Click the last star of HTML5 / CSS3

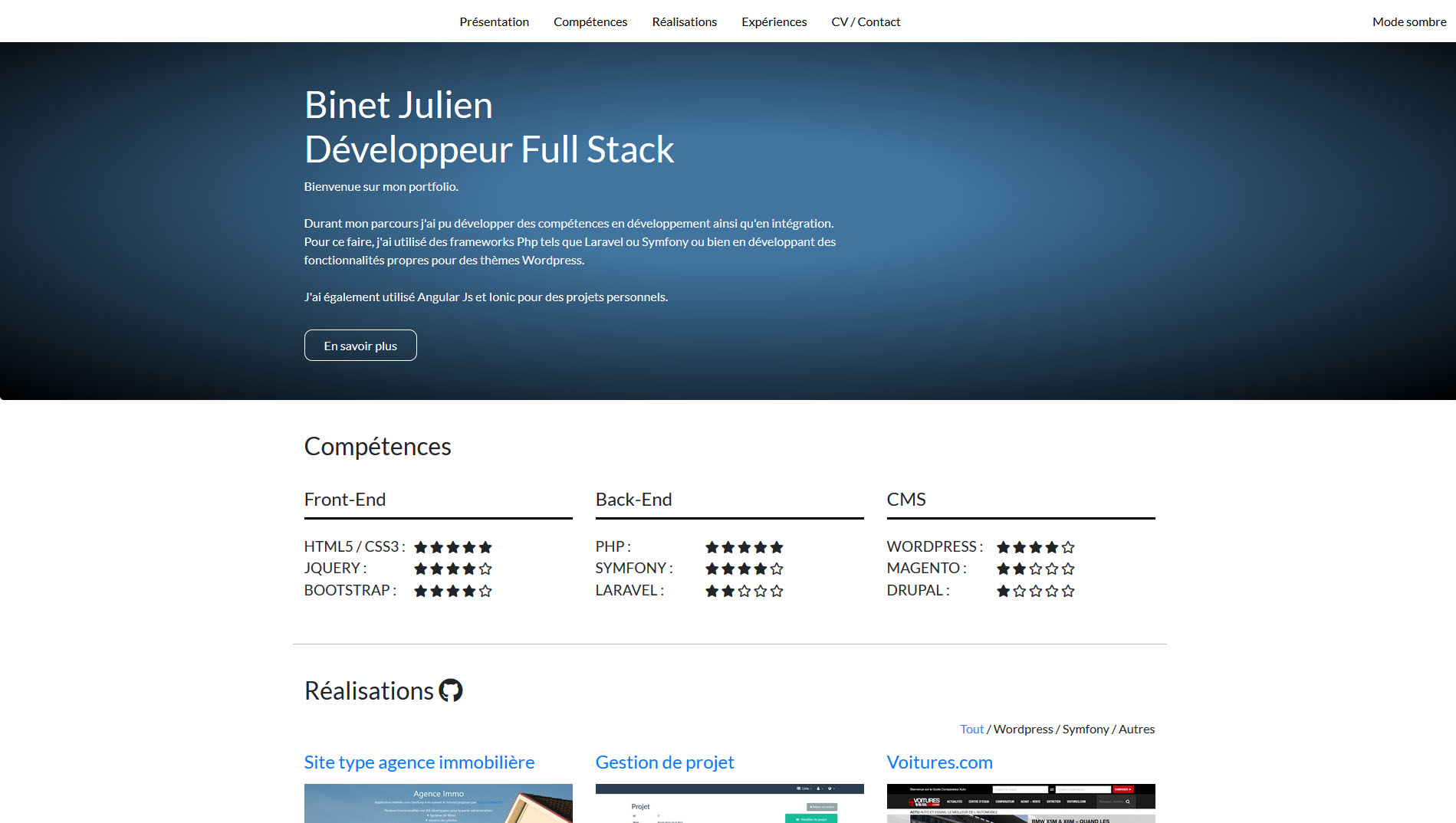pyautogui.click(x=485, y=547)
